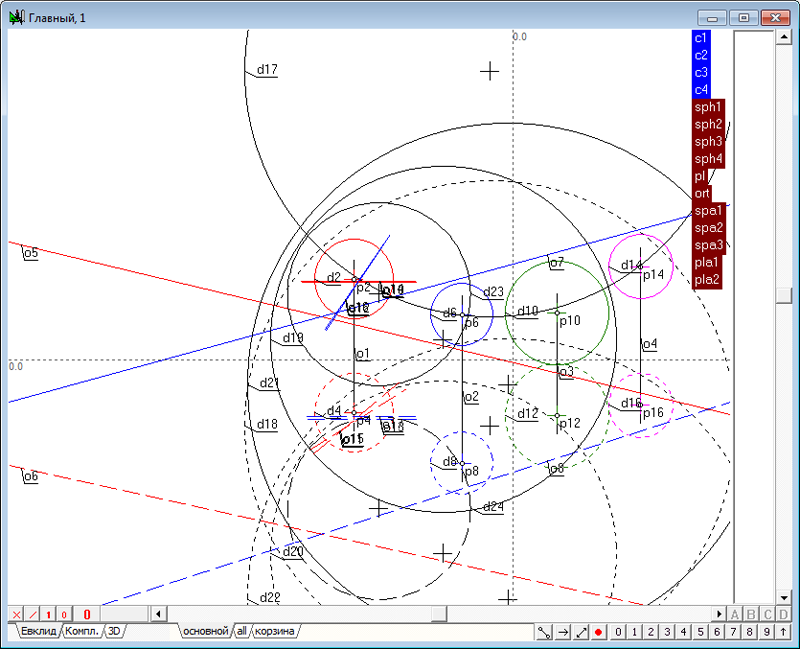The width and height of the screenshot is (800, 649).
Task: Click the letter C button
Action: pyautogui.click(x=767, y=614)
